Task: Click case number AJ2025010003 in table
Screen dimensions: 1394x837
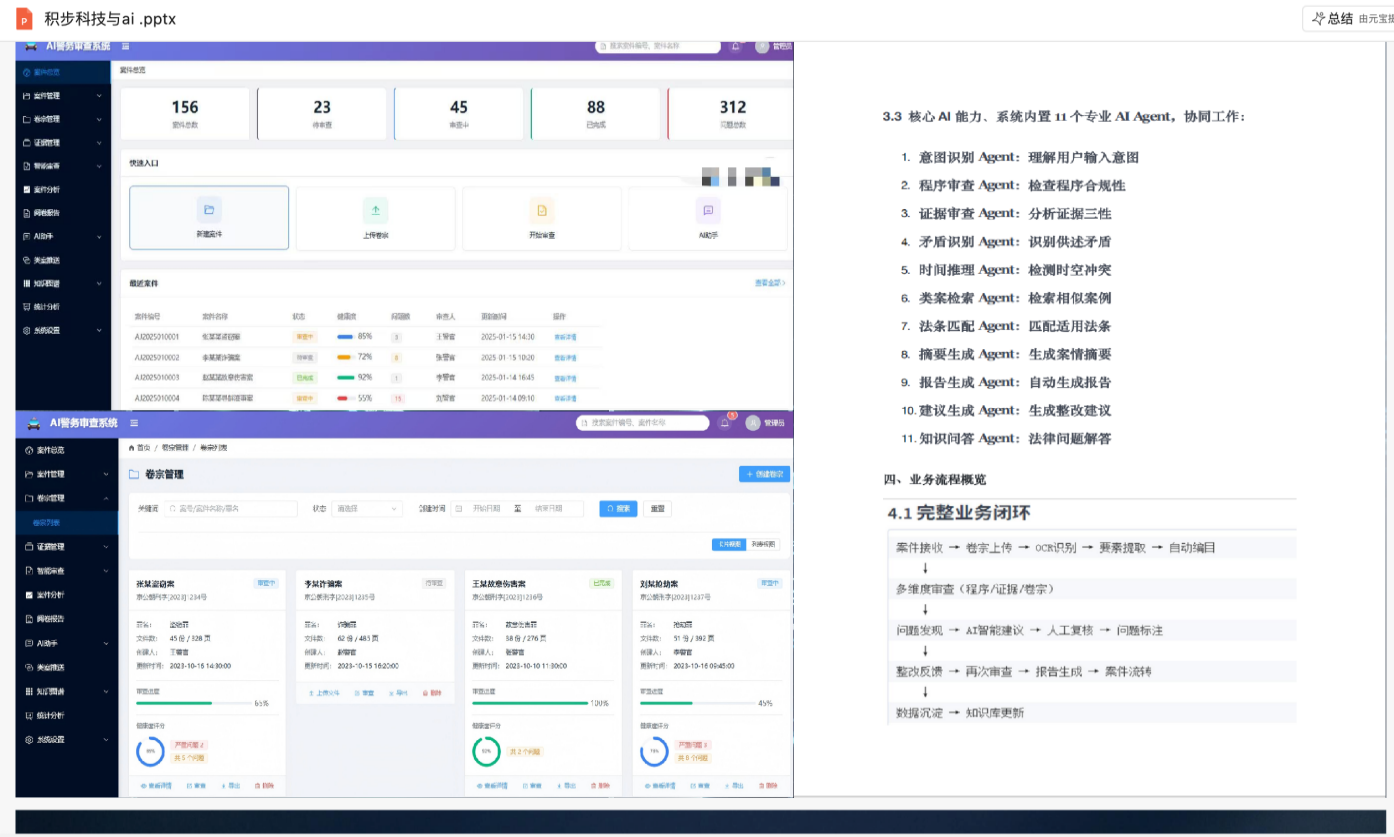Action: tap(157, 377)
